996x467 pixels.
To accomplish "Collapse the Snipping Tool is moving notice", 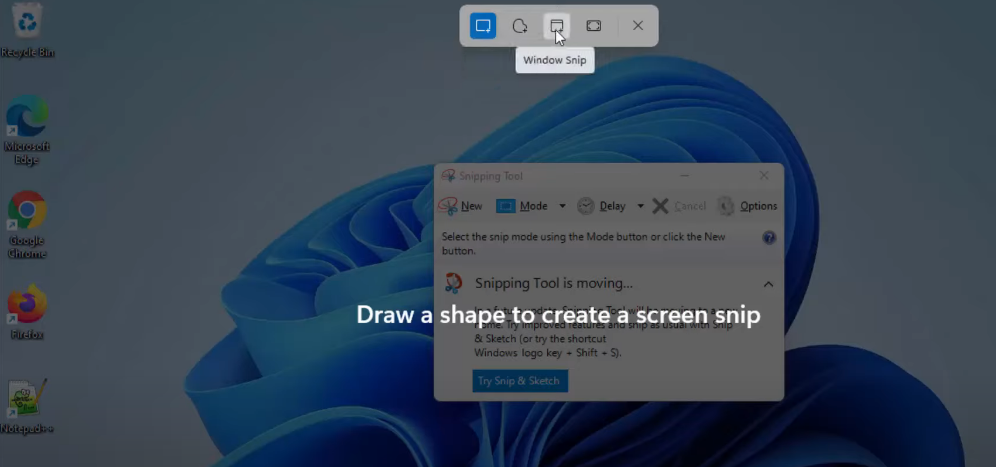I will coord(768,284).
